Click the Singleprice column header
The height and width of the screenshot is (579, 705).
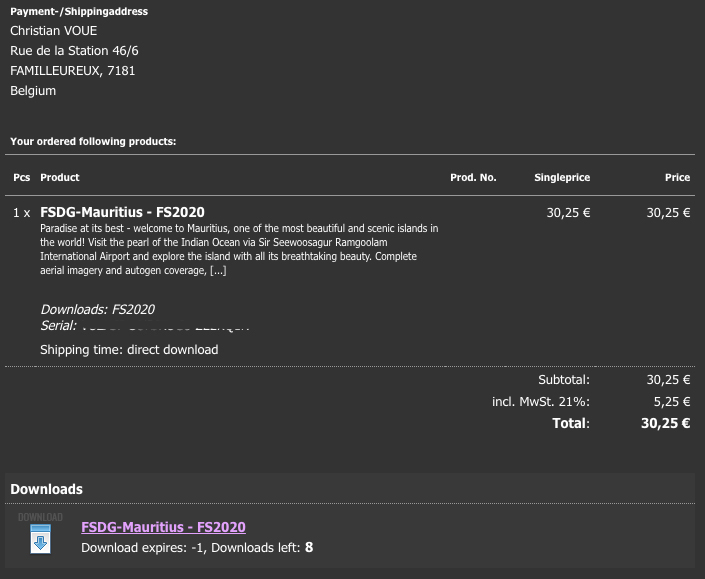point(562,177)
